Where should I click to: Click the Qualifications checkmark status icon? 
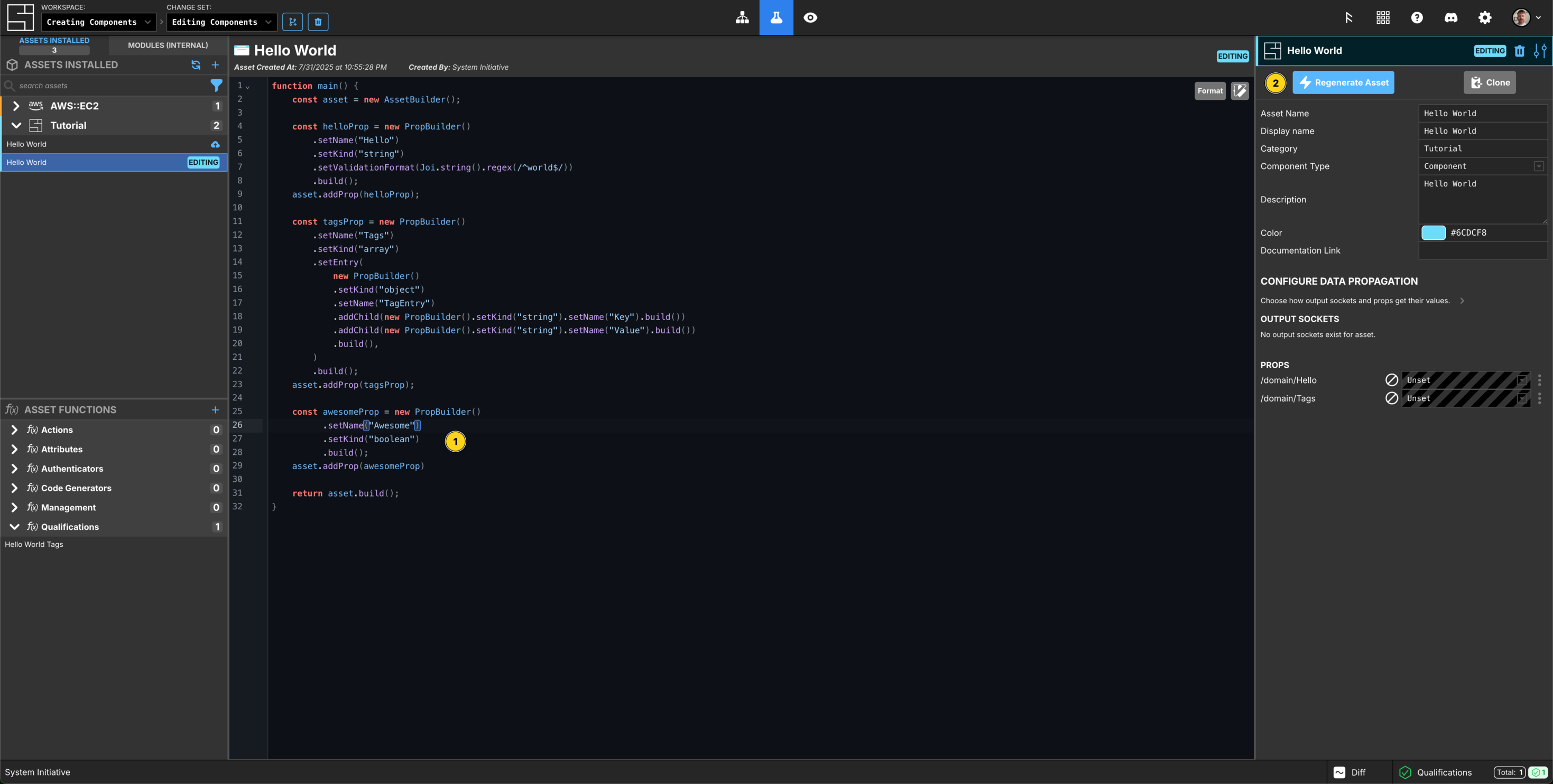coord(1404,772)
